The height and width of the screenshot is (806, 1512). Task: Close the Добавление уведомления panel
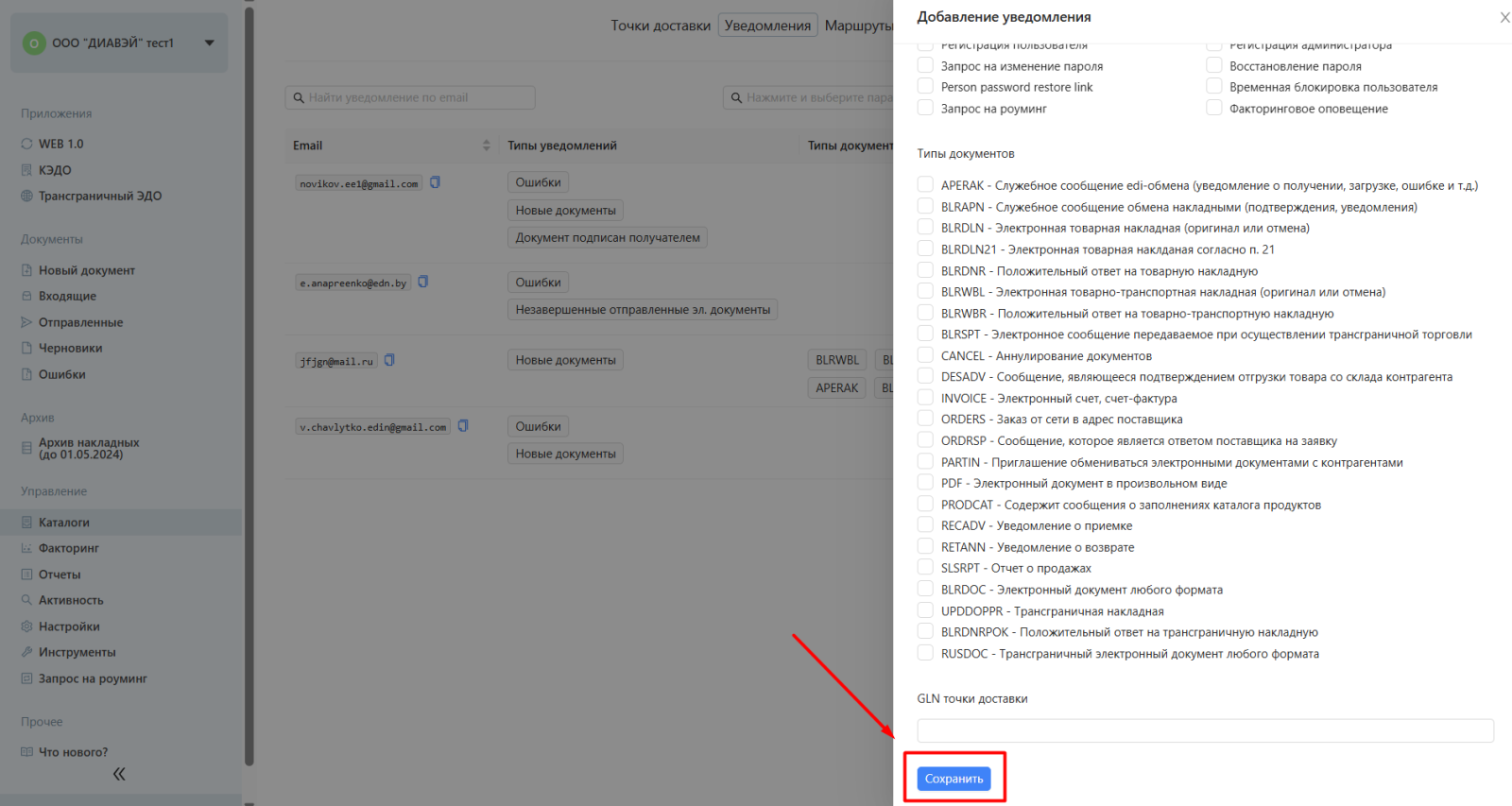(1504, 18)
